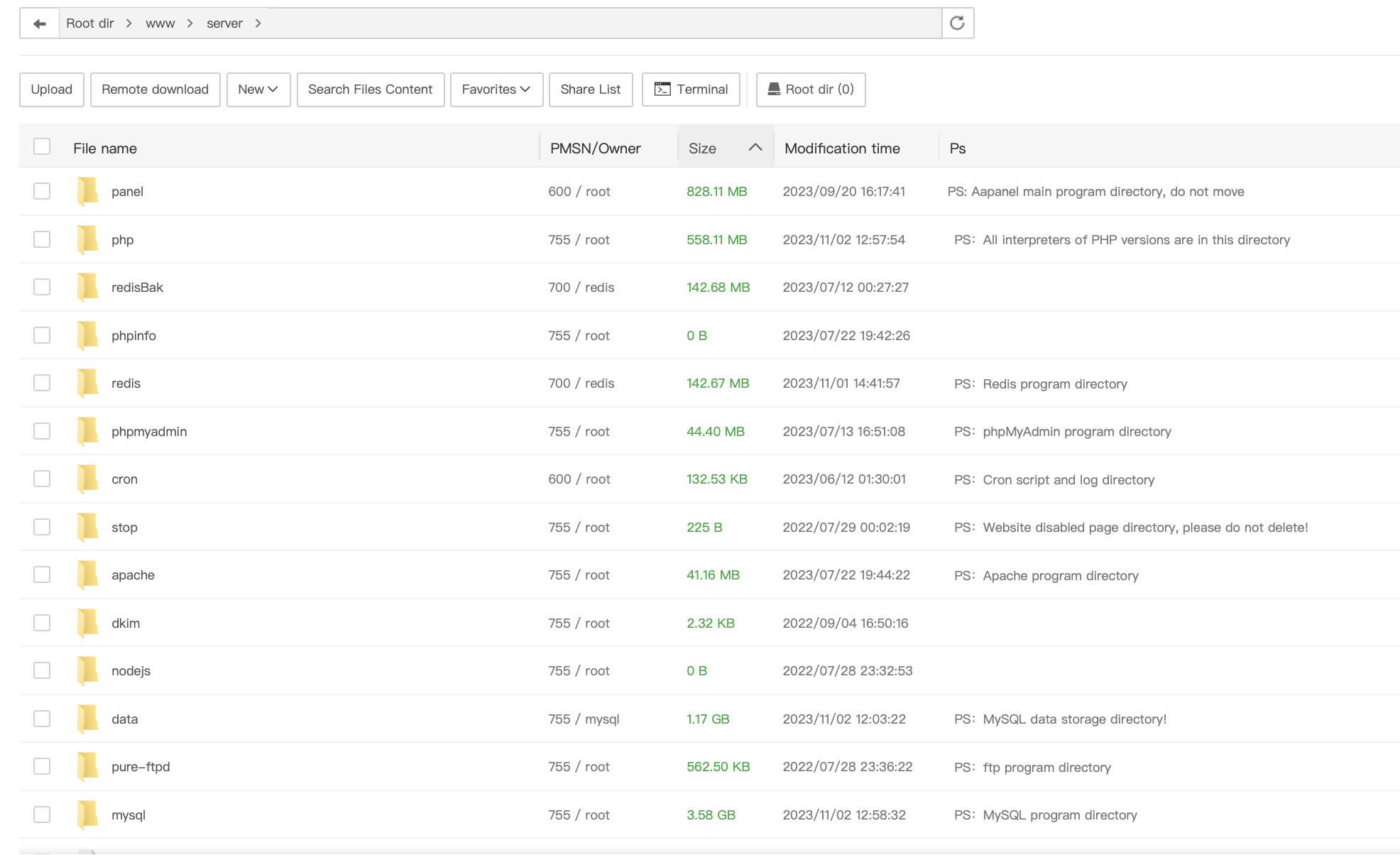Viewport: 1400px width, 855px height.
Task: Open the mysql folder icon
Action: (87, 815)
